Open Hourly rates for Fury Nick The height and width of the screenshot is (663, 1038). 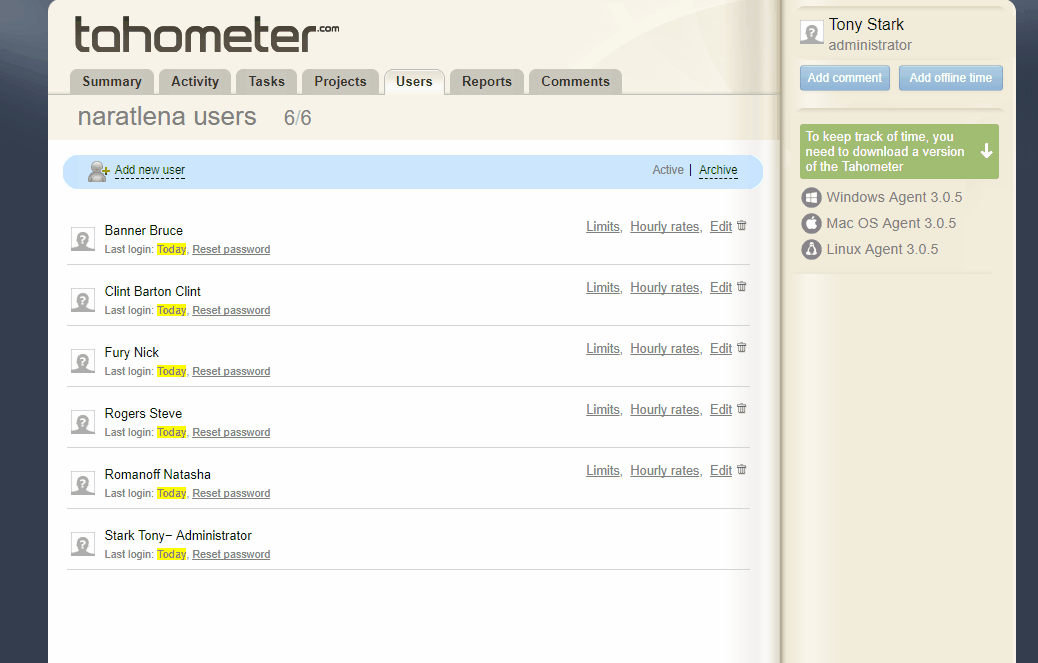[x=665, y=348]
